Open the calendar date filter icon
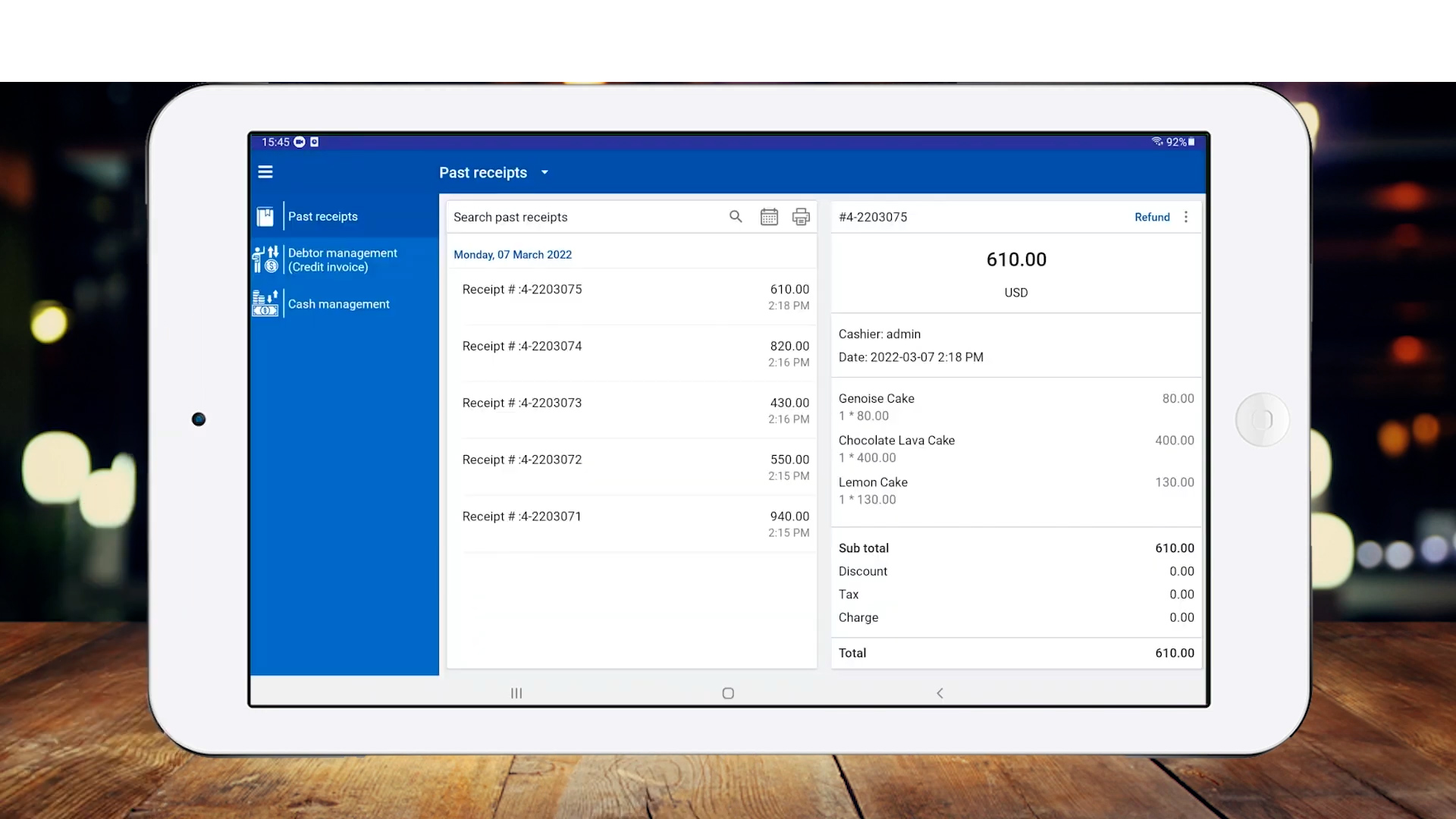 (768, 217)
